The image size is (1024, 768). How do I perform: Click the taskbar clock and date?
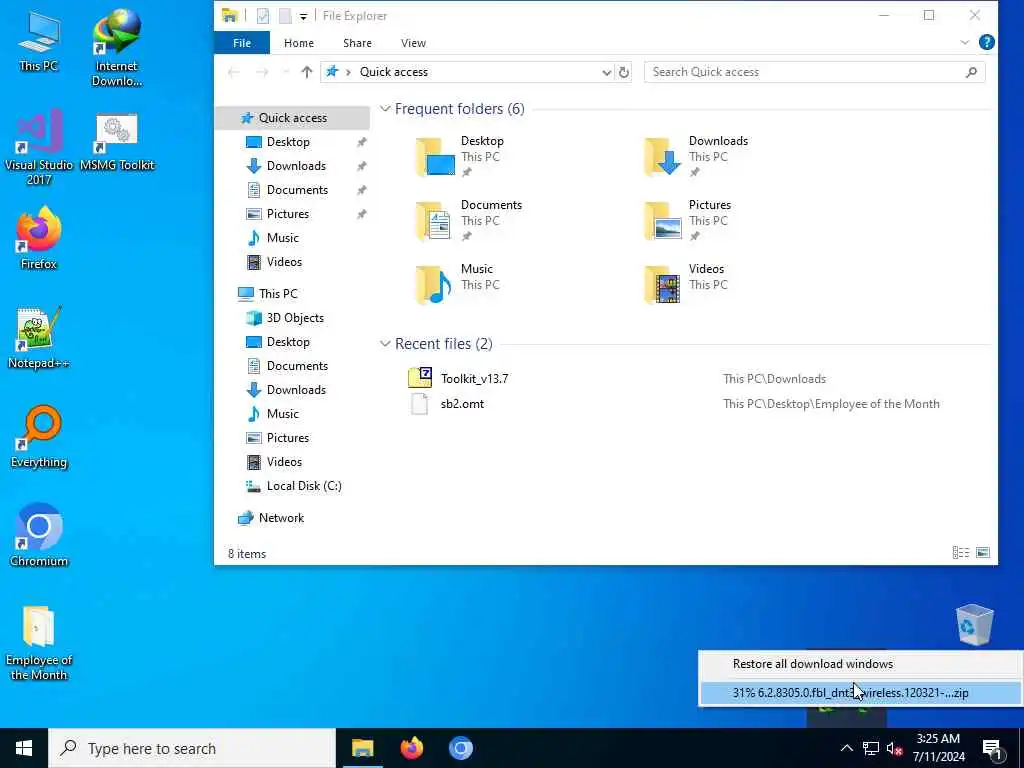pos(938,748)
